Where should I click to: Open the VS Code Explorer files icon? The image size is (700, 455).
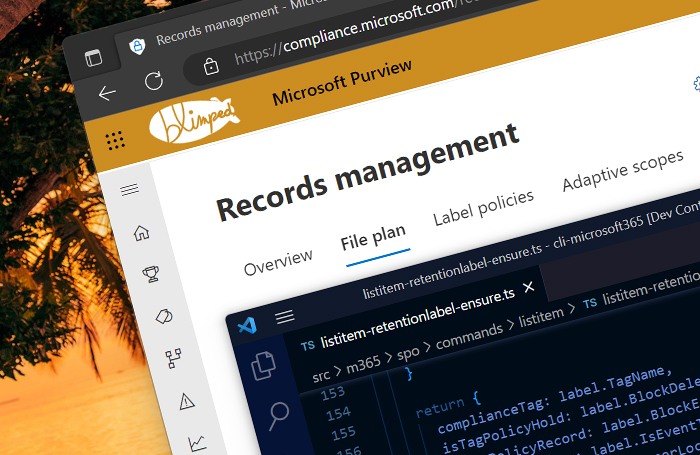(x=263, y=366)
